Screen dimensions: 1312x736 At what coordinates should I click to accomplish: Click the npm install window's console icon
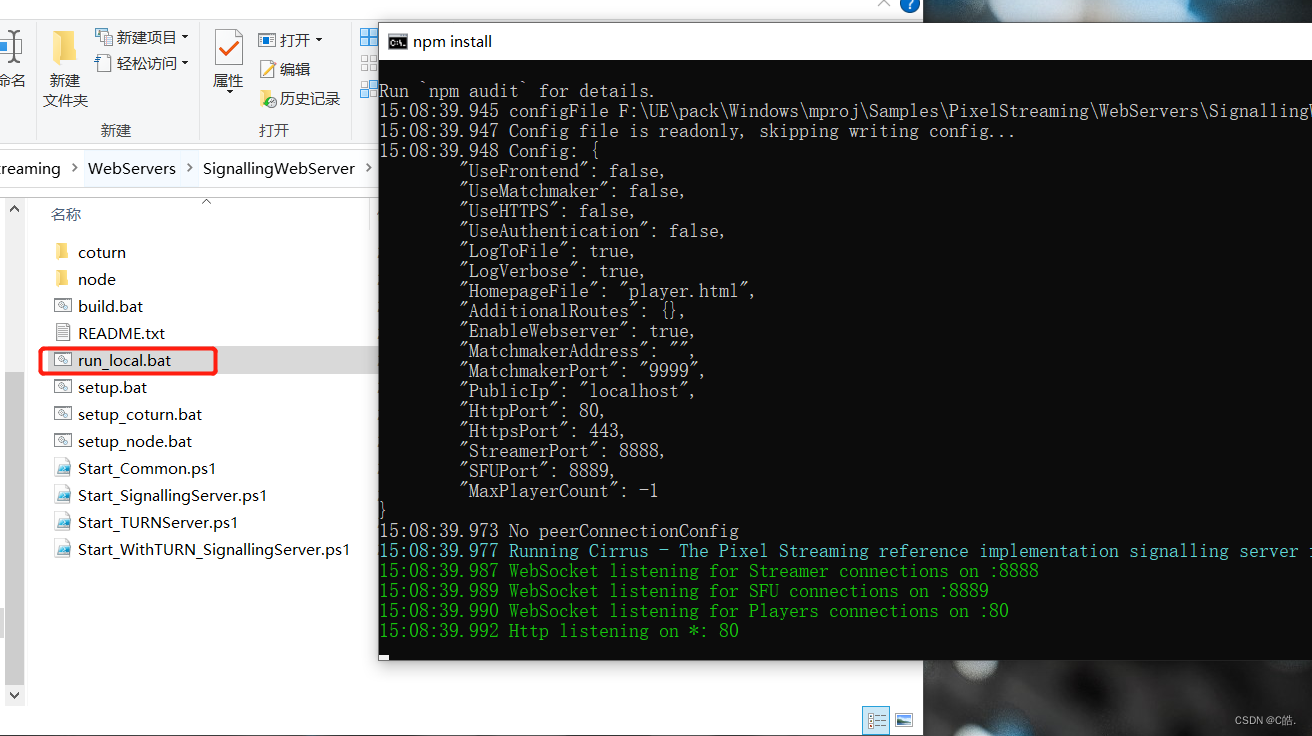pos(397,41)
